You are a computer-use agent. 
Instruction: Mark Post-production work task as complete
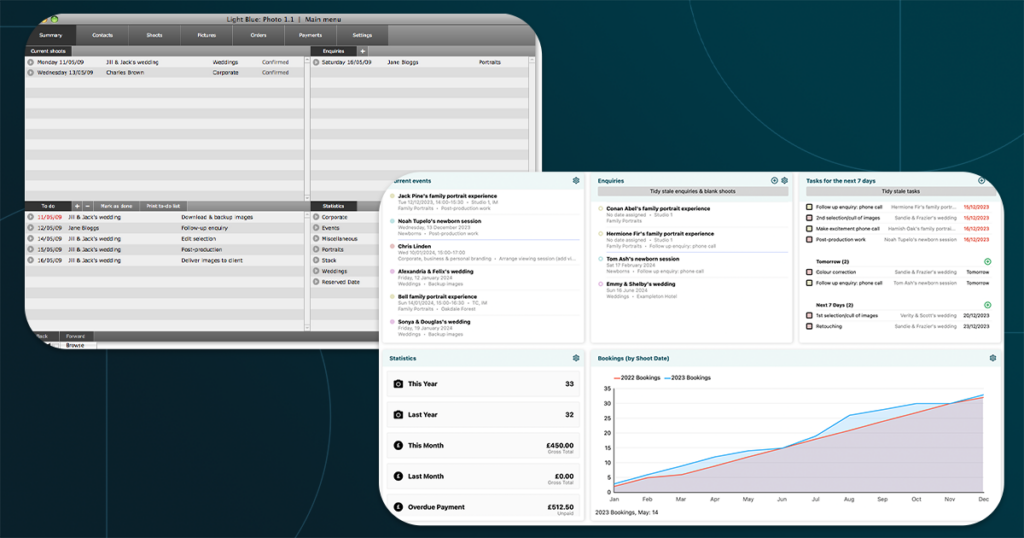click(x=810, y=240)
